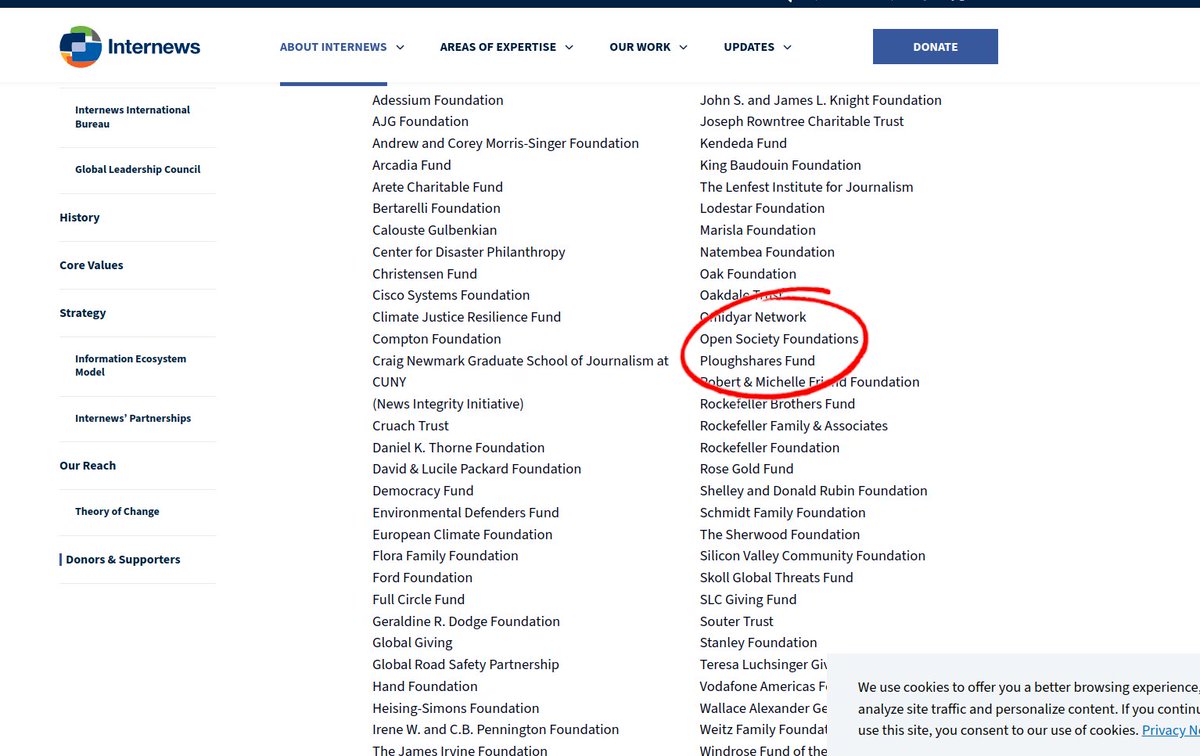
Task: Open Global Leadership Council sidebar link
Action: [138, 170]
